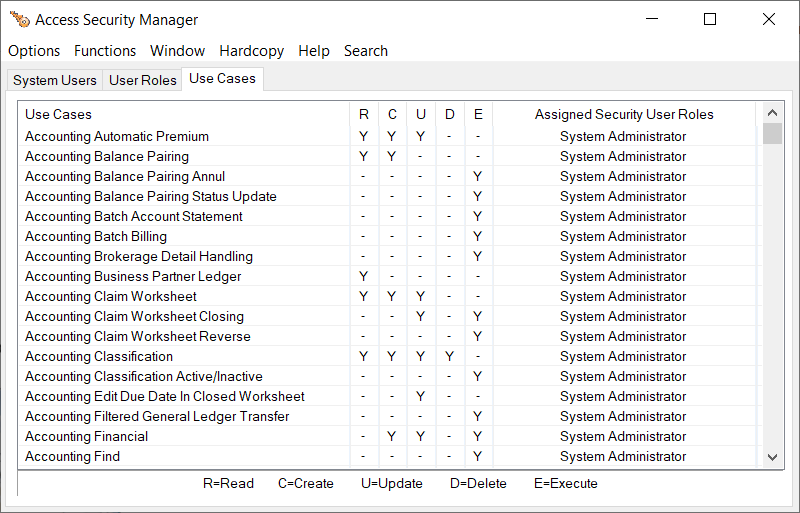Select Accounting Business Partner Ledger

coord(390,276)
